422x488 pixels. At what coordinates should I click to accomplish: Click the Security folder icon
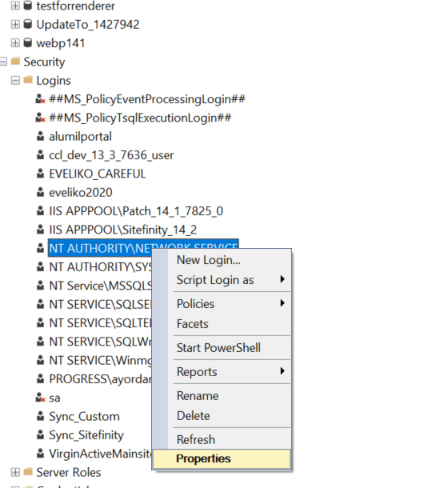coord(15,61)
